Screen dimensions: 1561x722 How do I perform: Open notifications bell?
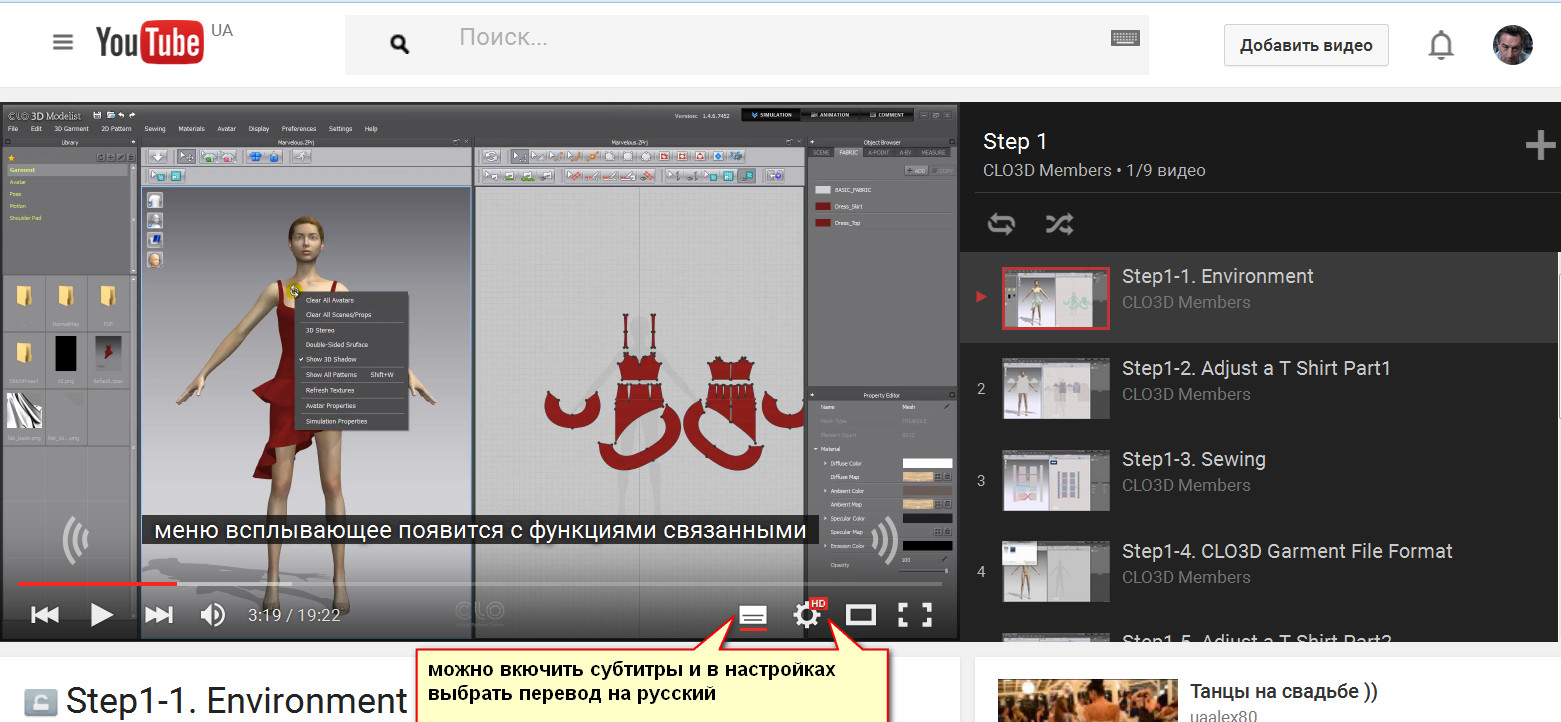[x=1440, y=45]
